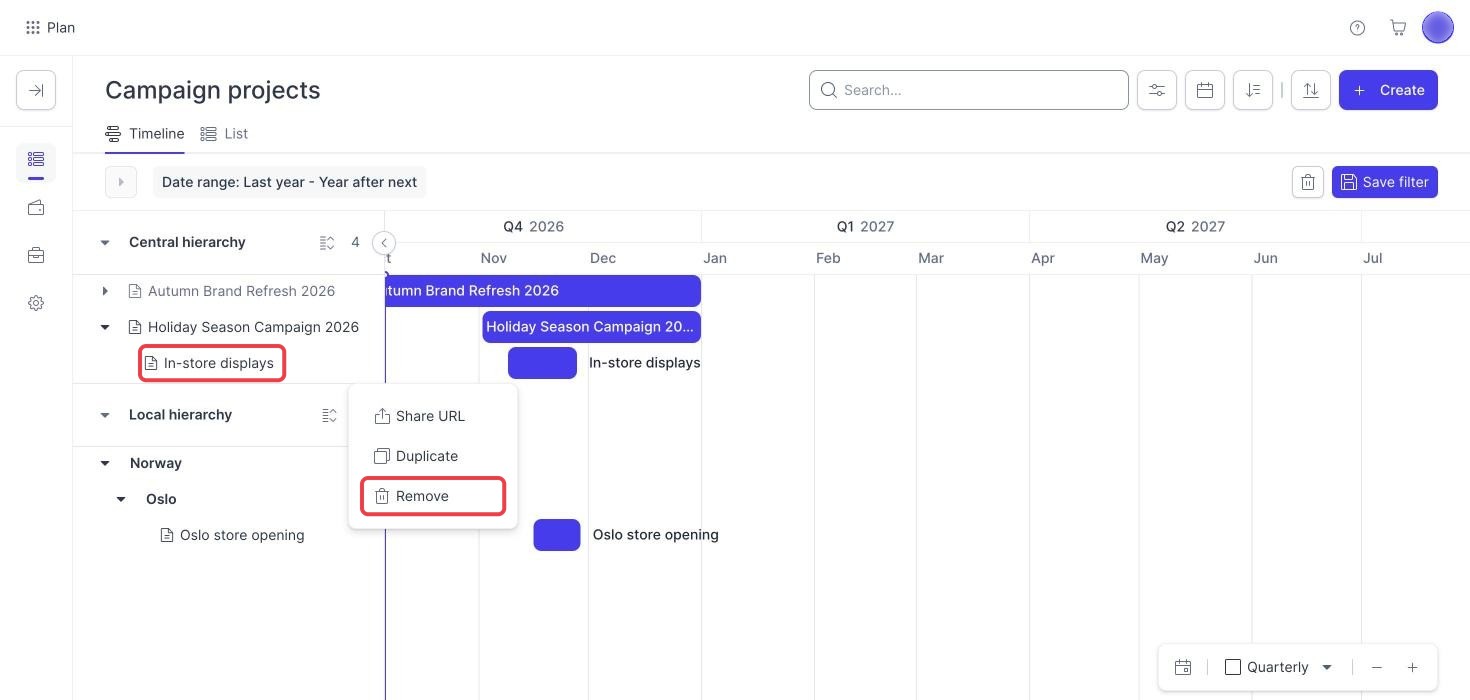Click the Q2 2027 timeline header
The height and width of the screenshot is (700, 1470).
1194,227
